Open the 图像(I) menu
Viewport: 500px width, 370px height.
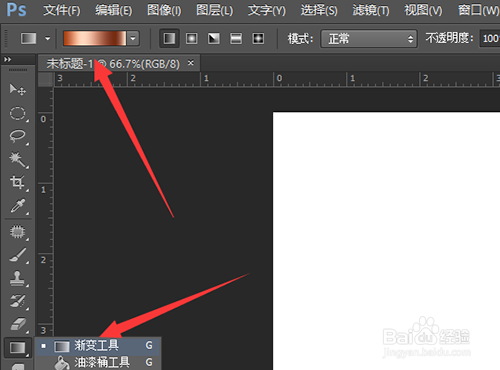click(164, 11)
